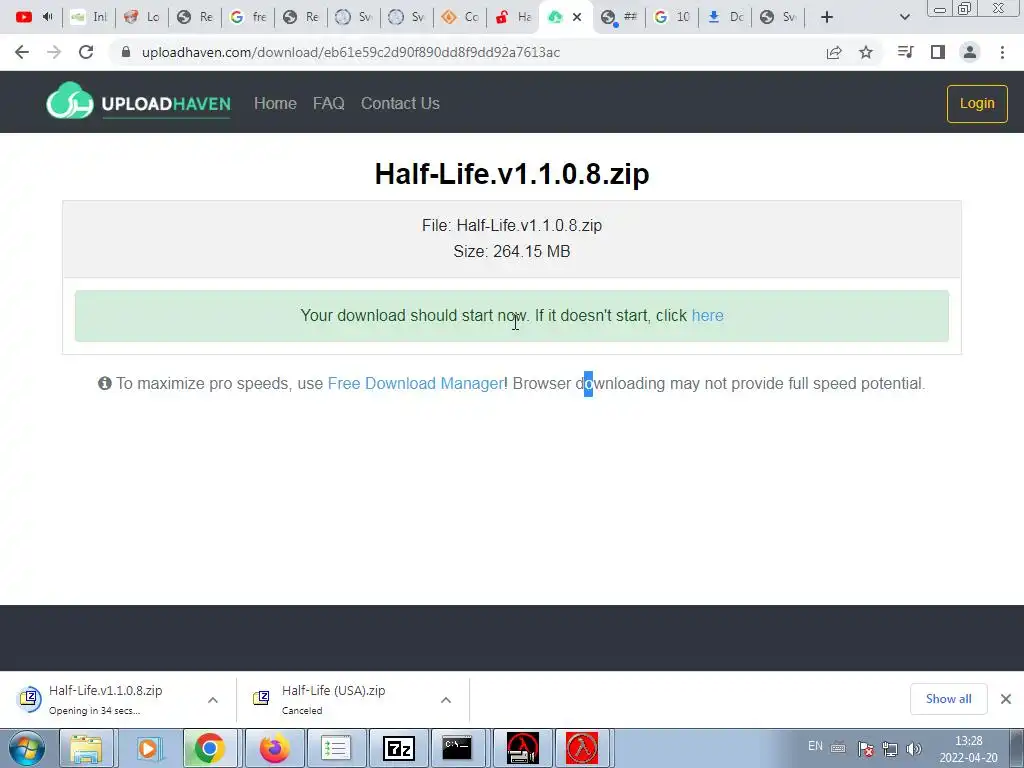The width and height of the screenshot is (1024, 768).
Task: Click the Login button
Action: pos(977,103)
